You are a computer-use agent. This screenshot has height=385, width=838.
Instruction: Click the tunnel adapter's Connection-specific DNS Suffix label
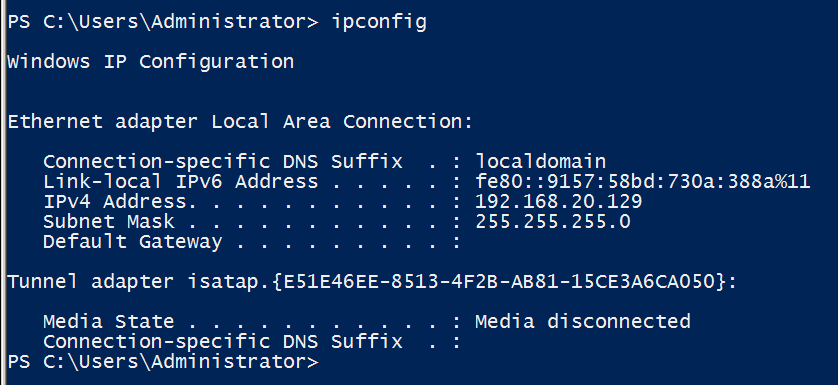[222, 341]
